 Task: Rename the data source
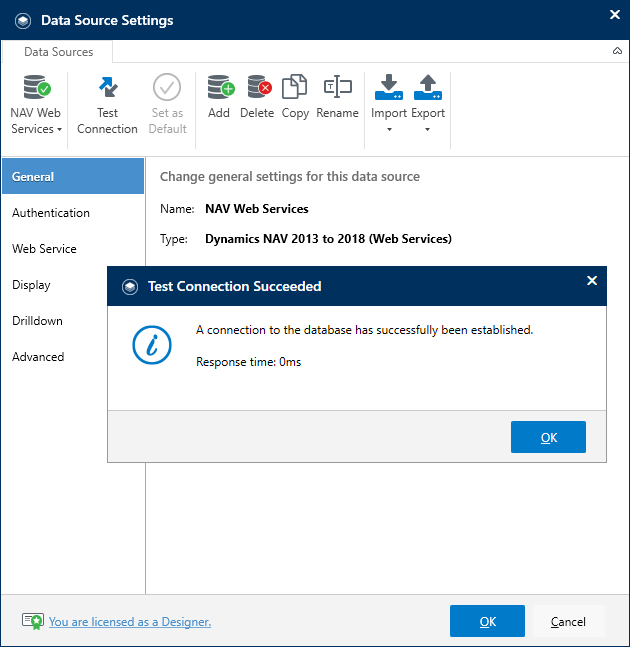[337, 97]
